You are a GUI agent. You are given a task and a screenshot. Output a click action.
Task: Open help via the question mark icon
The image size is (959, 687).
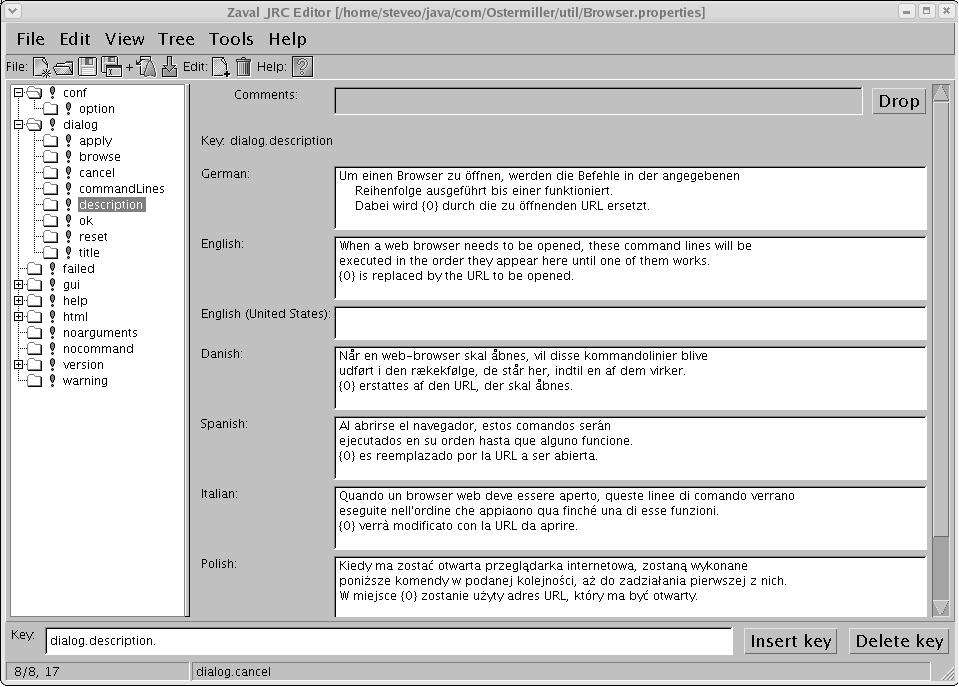pos(302,67)
